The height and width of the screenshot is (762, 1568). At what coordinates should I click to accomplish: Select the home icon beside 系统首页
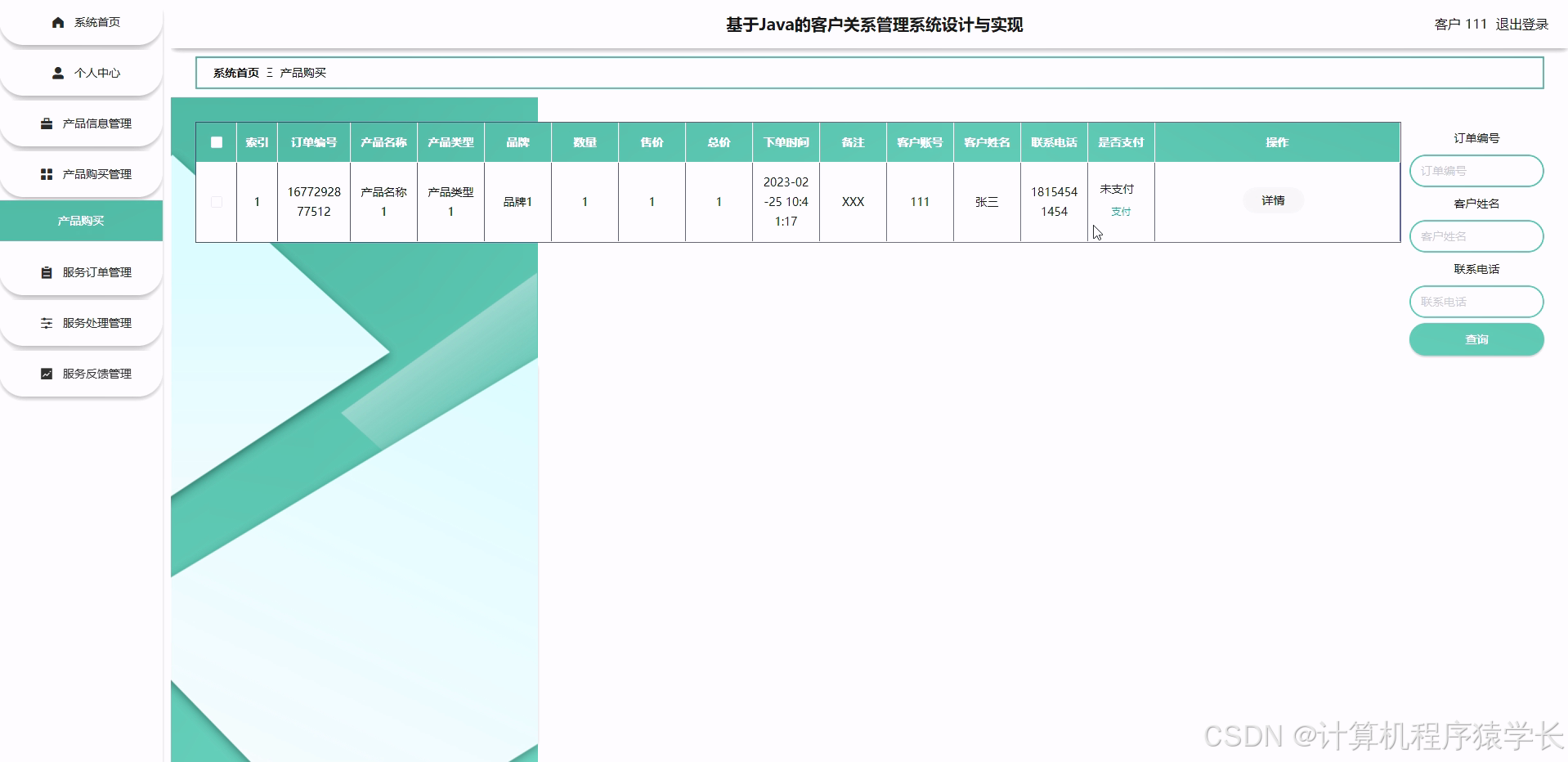(56, 22)
